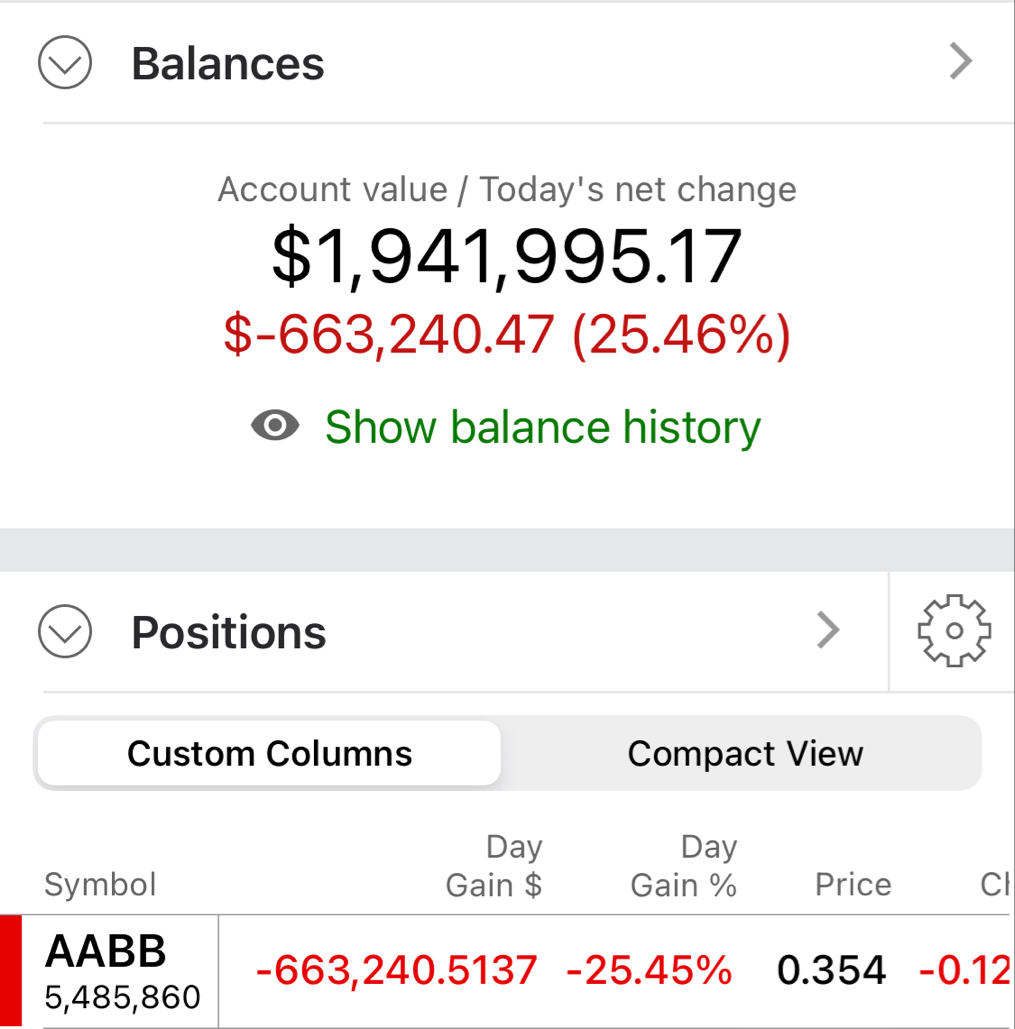Select the AABB price value 0.354
This screenshot has width=1015, height=1029.
tap(831, 970)
